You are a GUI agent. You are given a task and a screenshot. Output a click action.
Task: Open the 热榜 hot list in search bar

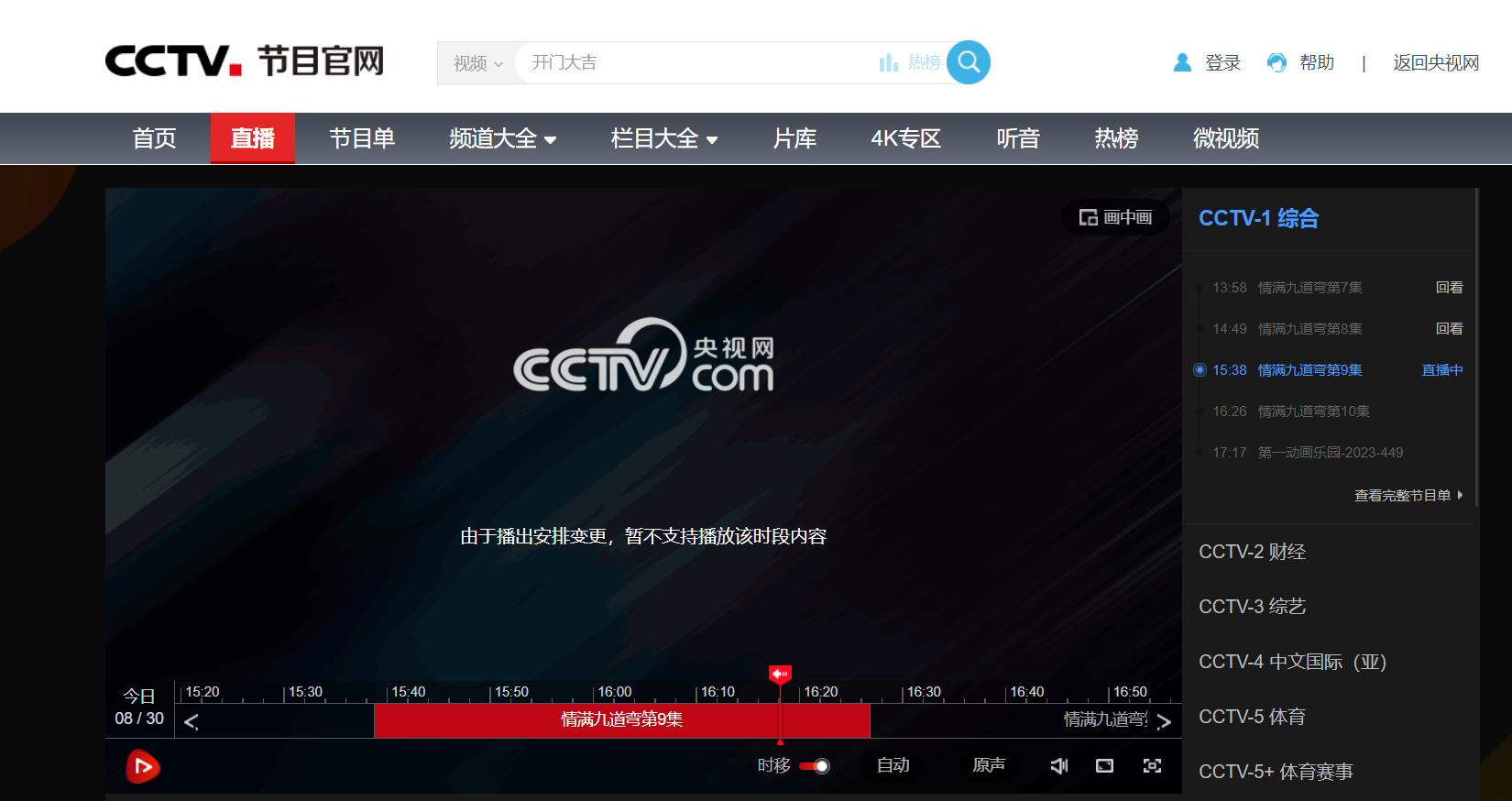pyautogui.click(x=910, y=62)
